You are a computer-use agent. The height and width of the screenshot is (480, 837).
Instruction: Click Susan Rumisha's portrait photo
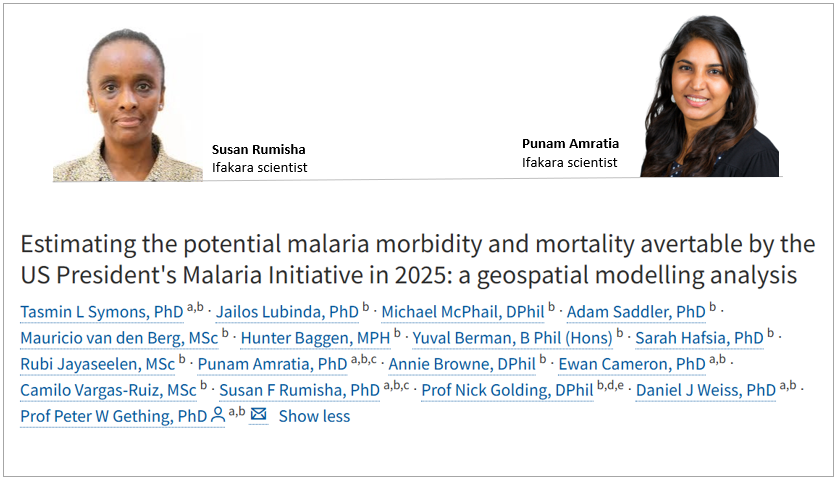(x=127, y=104)
